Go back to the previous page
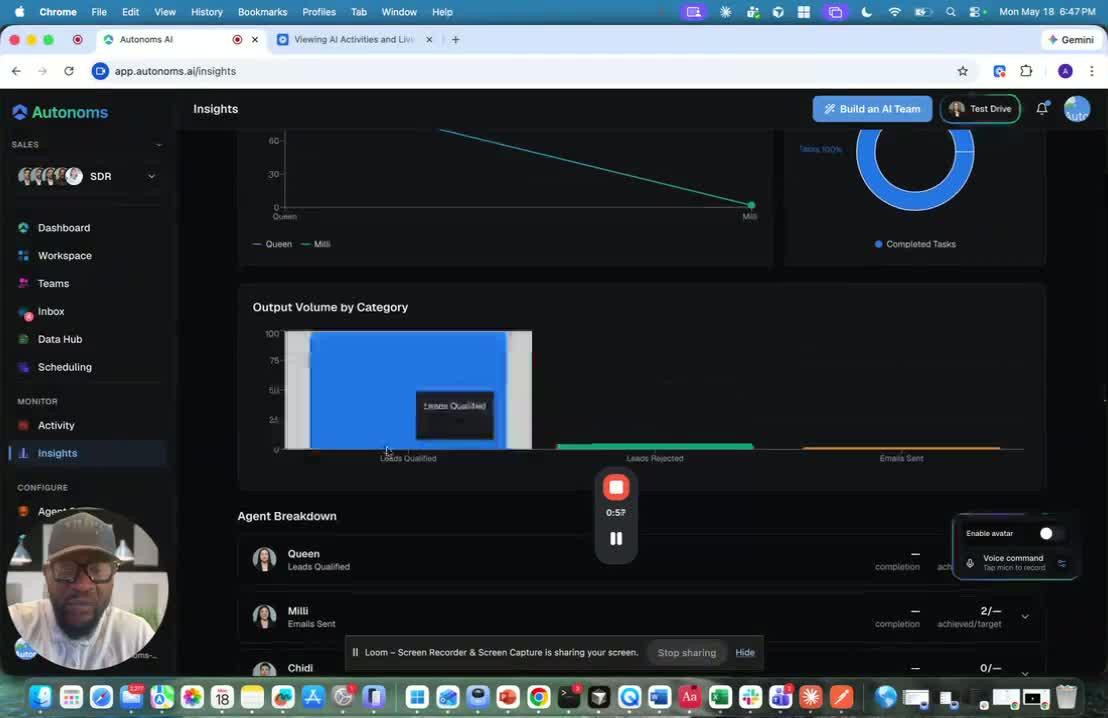Viewport: 1108px width, 718px height. coord(16,71)
